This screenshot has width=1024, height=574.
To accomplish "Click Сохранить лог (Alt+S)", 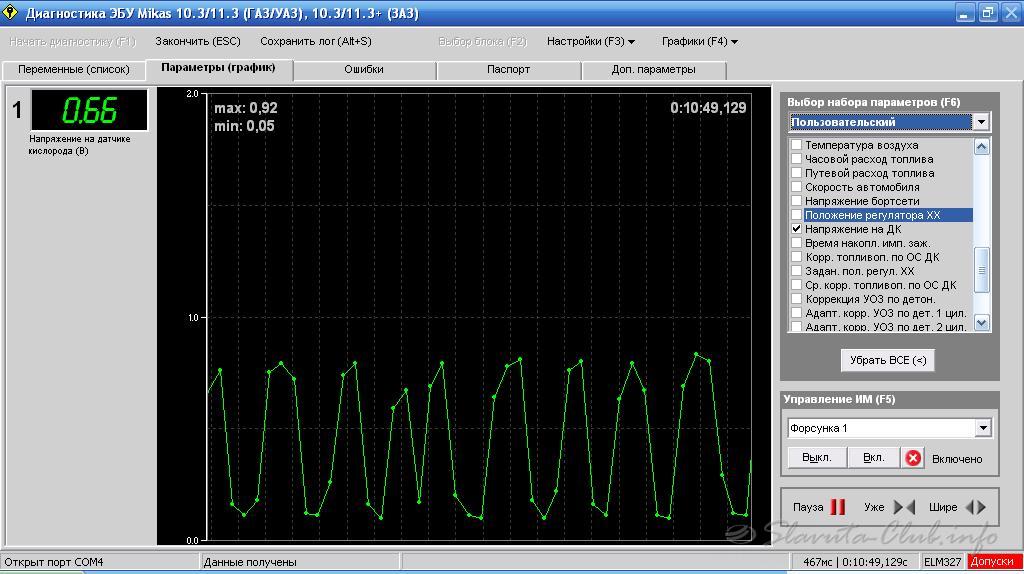I will 315,41.
